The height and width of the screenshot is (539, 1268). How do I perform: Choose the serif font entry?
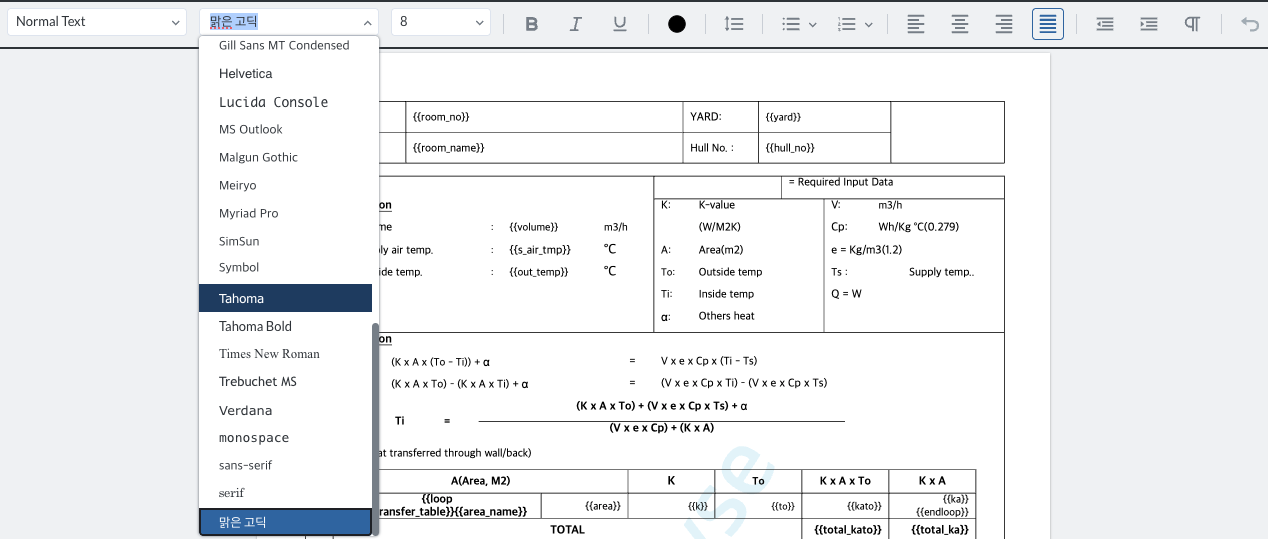tap(285, 494)
